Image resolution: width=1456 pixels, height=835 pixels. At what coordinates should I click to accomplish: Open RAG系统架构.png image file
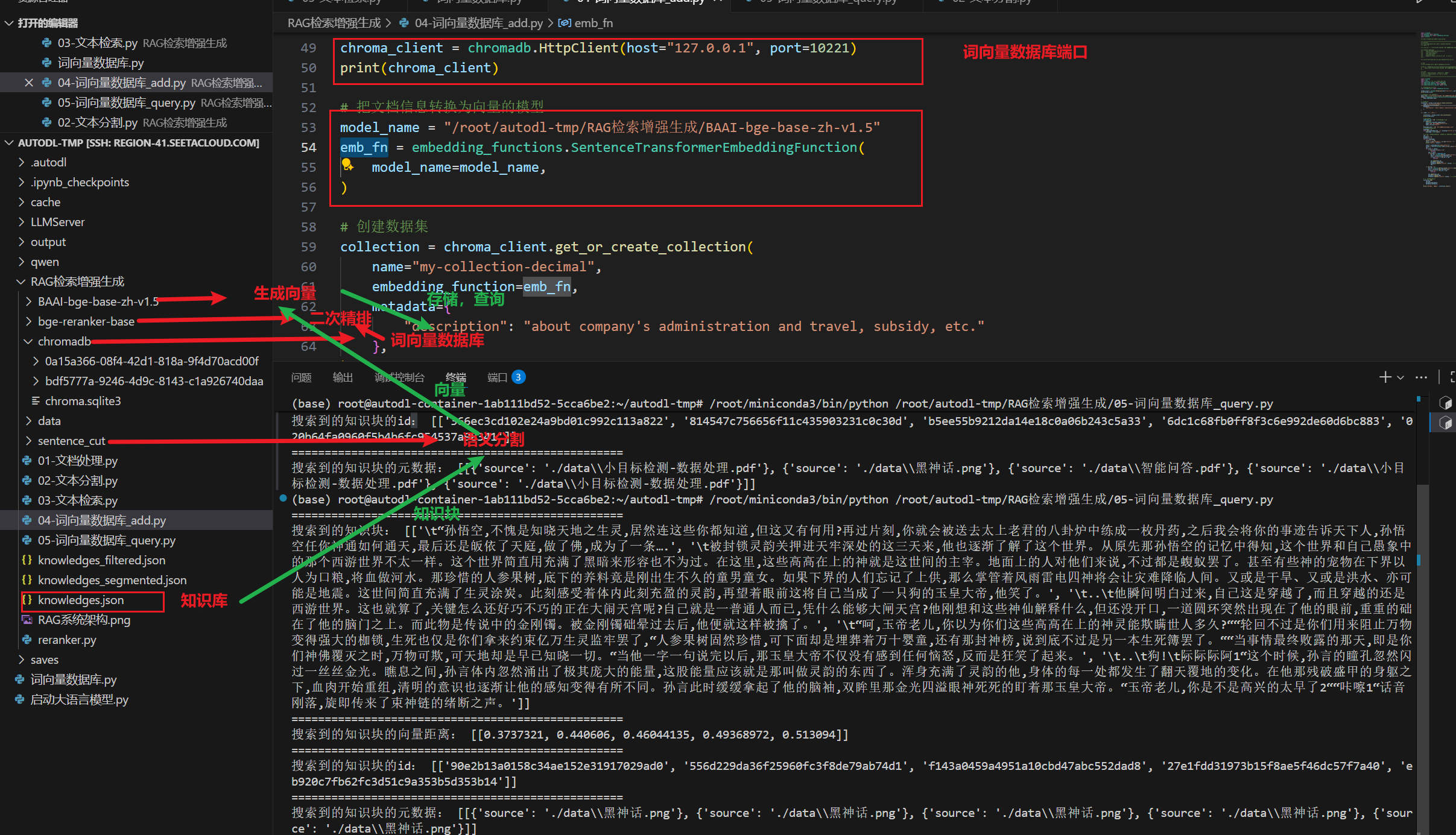click(84, 620)
